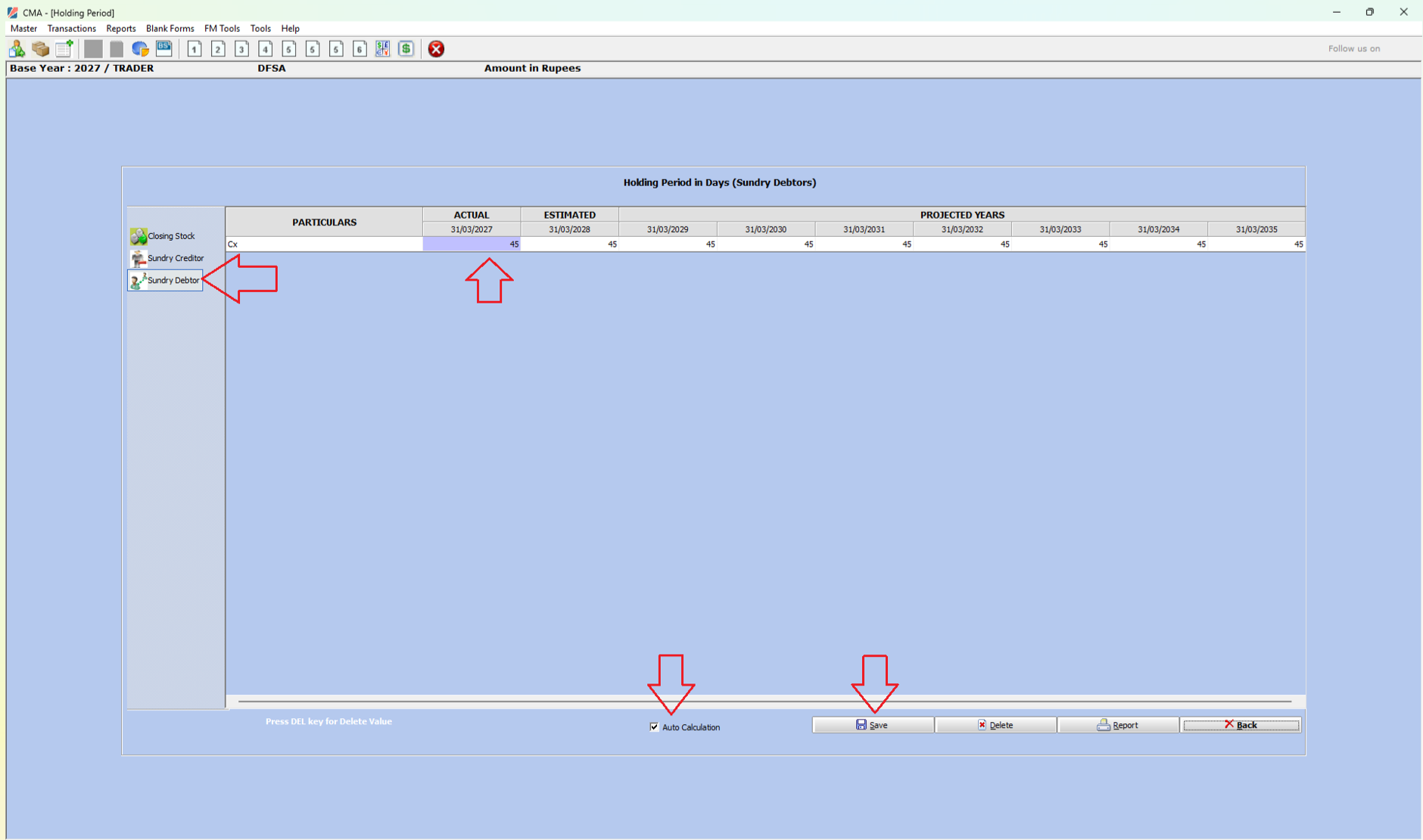Open the BS balance sheet icon
Screen dimensions: 1423x840
(164, 49)
